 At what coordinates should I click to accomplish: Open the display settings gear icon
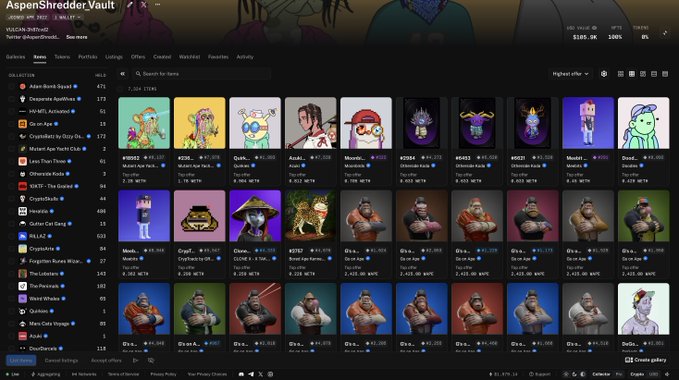(604, 74)
